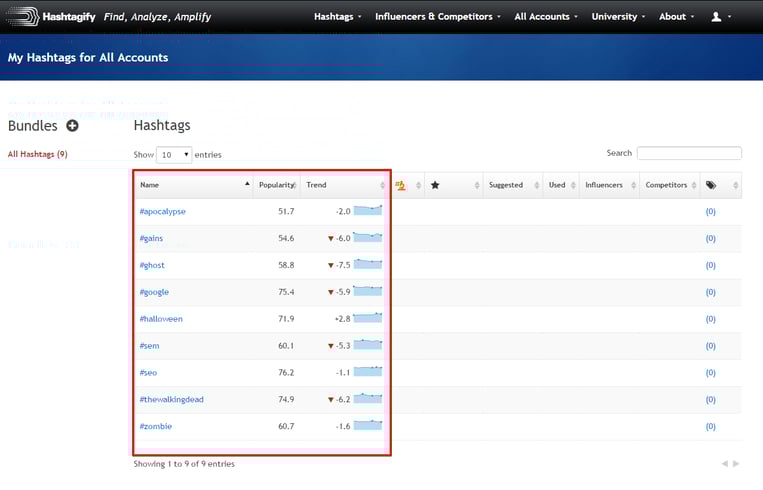Open the #apocalypse hashtag link
This screenshot has width=763, height=490.
pos(163,212)
